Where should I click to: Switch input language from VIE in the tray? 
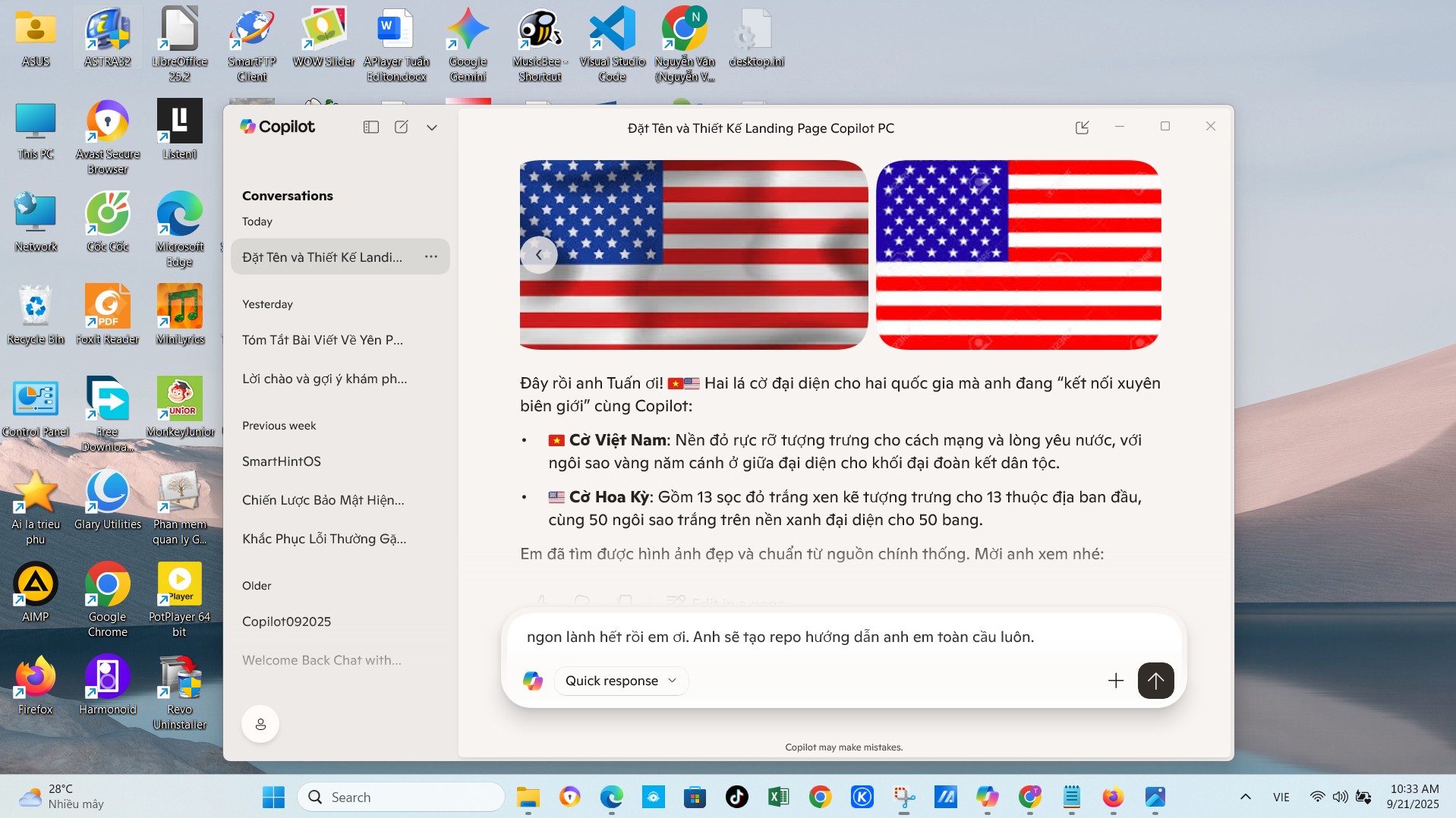tap(1281, 796)
